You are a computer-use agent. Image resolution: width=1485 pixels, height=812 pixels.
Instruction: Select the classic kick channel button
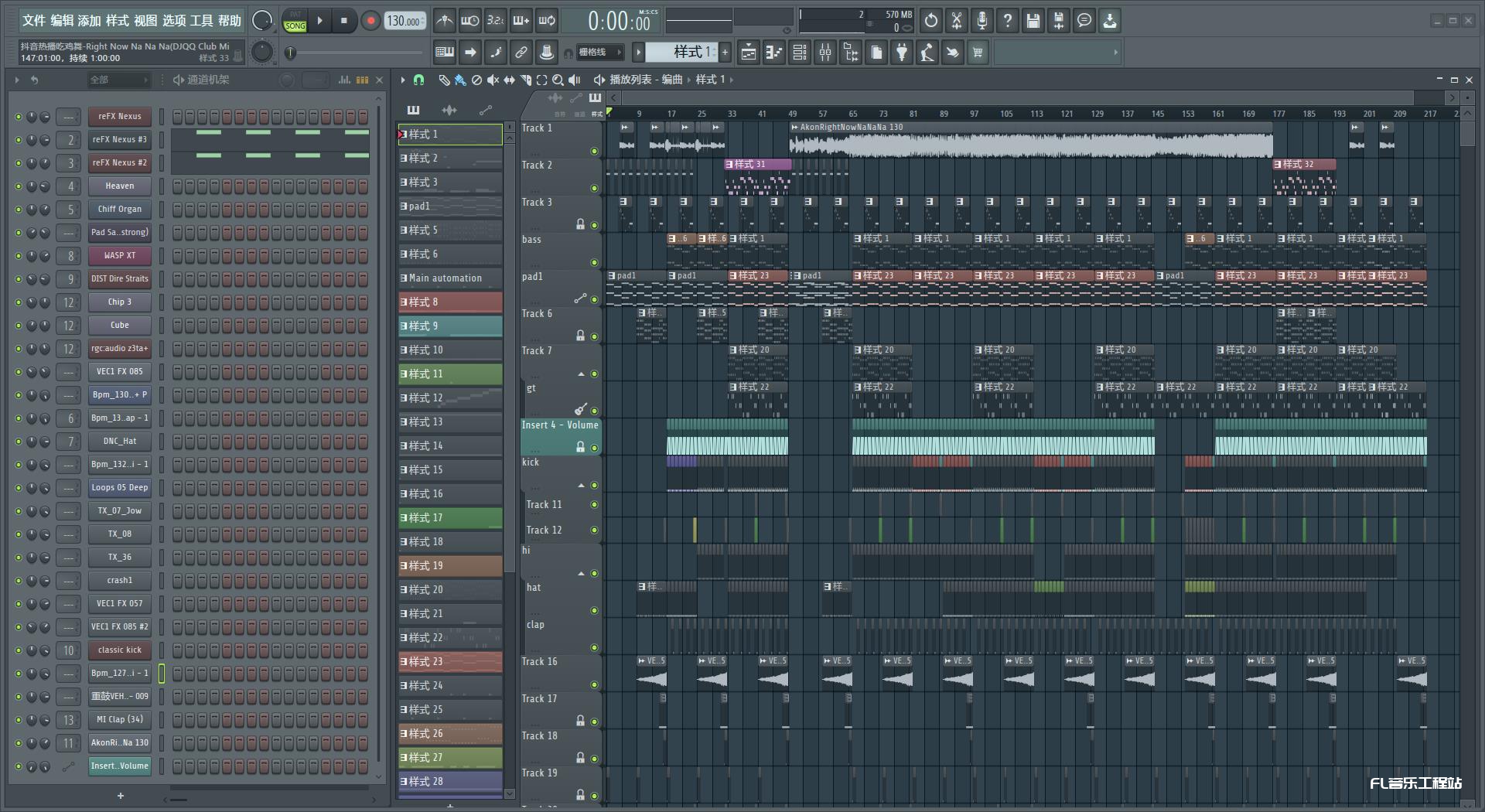(x=119, y=650)
